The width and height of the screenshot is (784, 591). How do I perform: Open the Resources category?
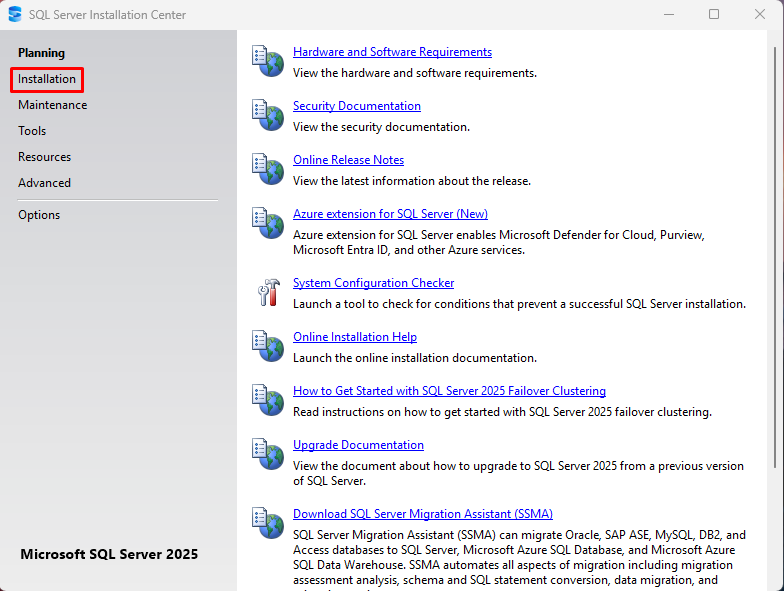(44, 157)
